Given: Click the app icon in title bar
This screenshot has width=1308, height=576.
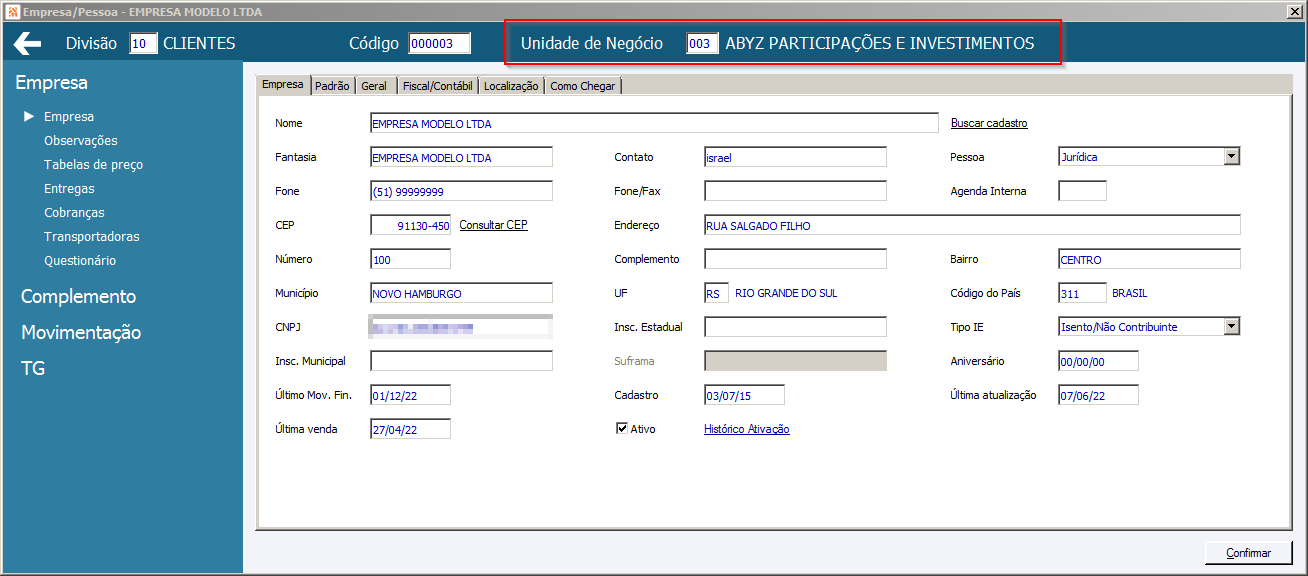Looking at the screenshot, I should point(12,11).
